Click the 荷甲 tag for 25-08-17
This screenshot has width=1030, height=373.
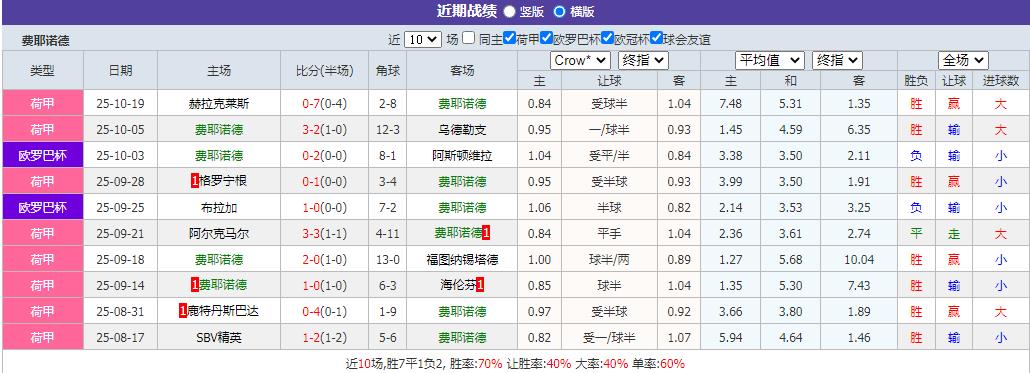[43, 338]
